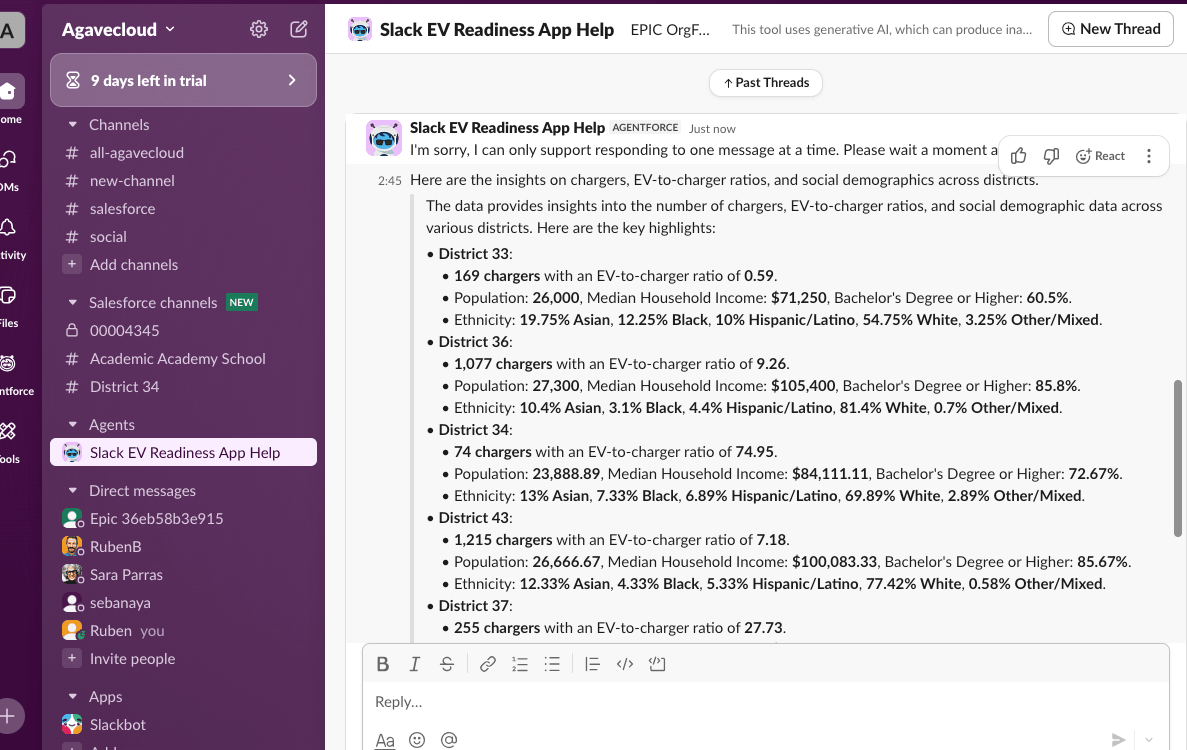Insert a bulleted list
Screen dimensions: 1187x750
coord(552,664)
